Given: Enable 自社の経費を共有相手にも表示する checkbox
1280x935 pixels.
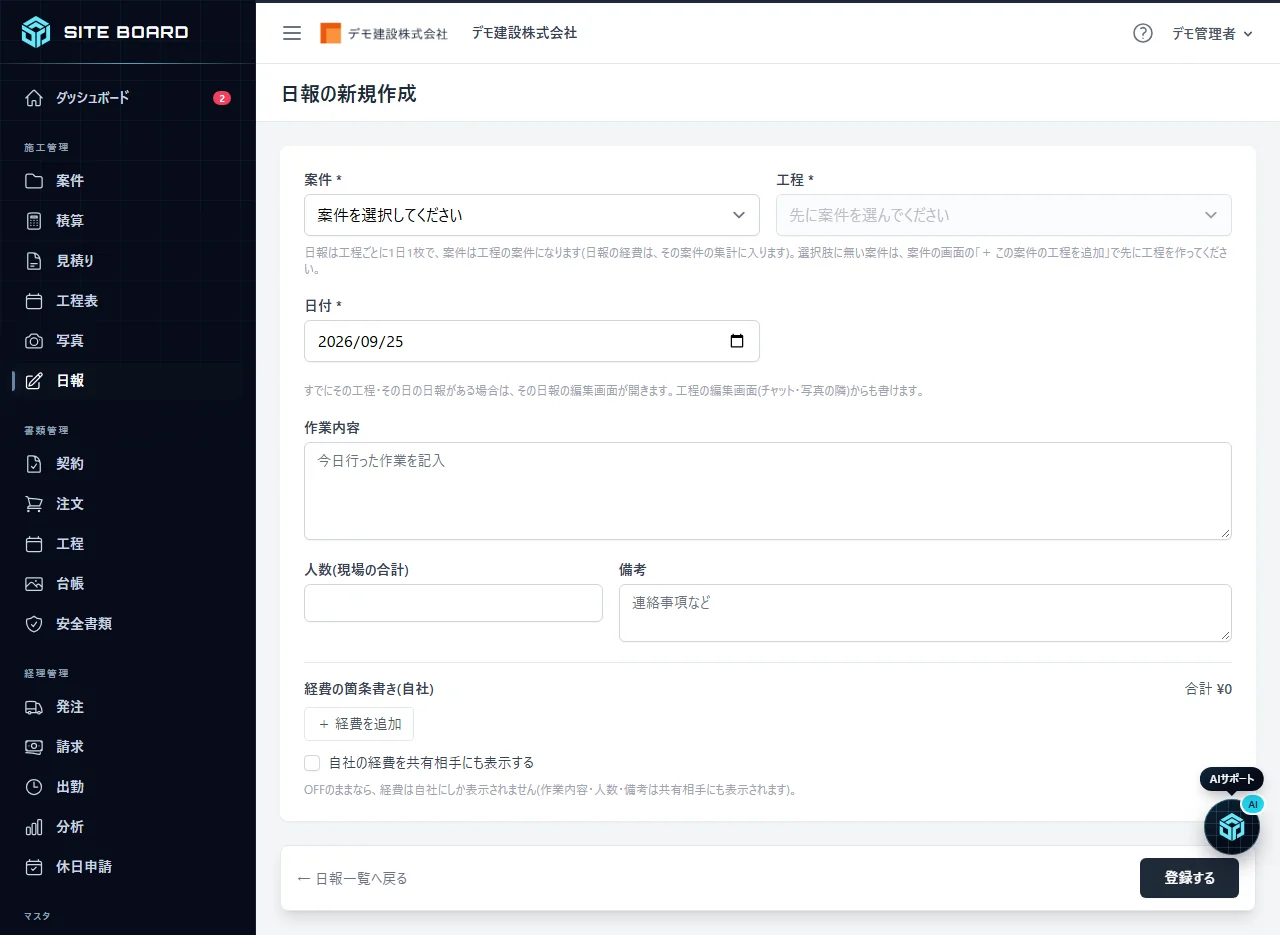Looking at the screenshot, I should coord(312,763).
